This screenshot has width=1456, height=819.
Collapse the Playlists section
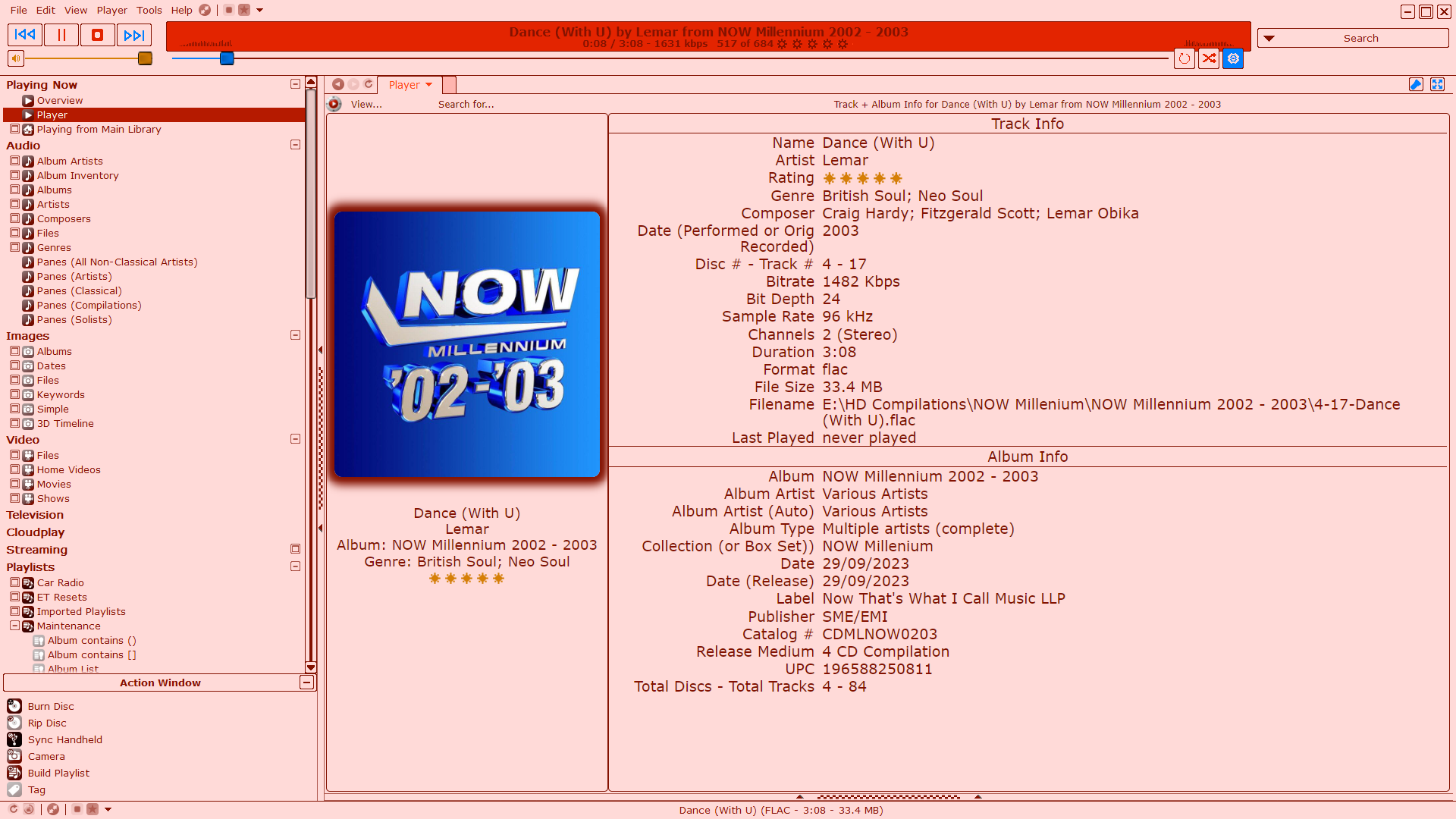295,566
